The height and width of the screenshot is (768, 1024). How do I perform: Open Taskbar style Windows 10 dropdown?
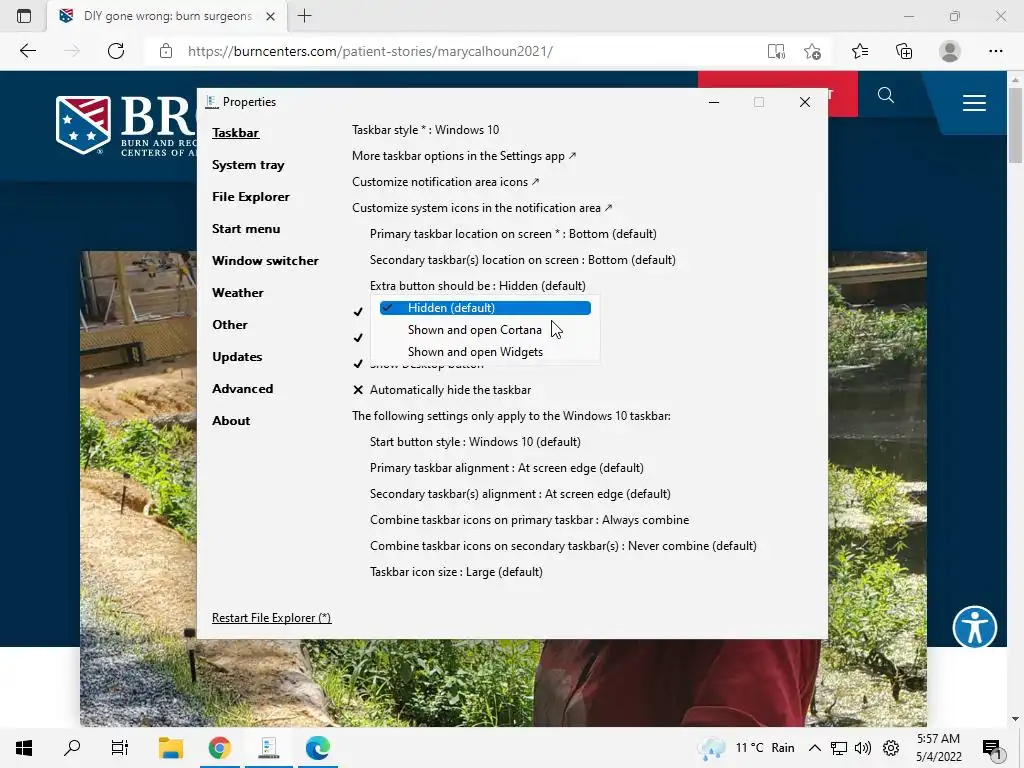coord(425,130)
